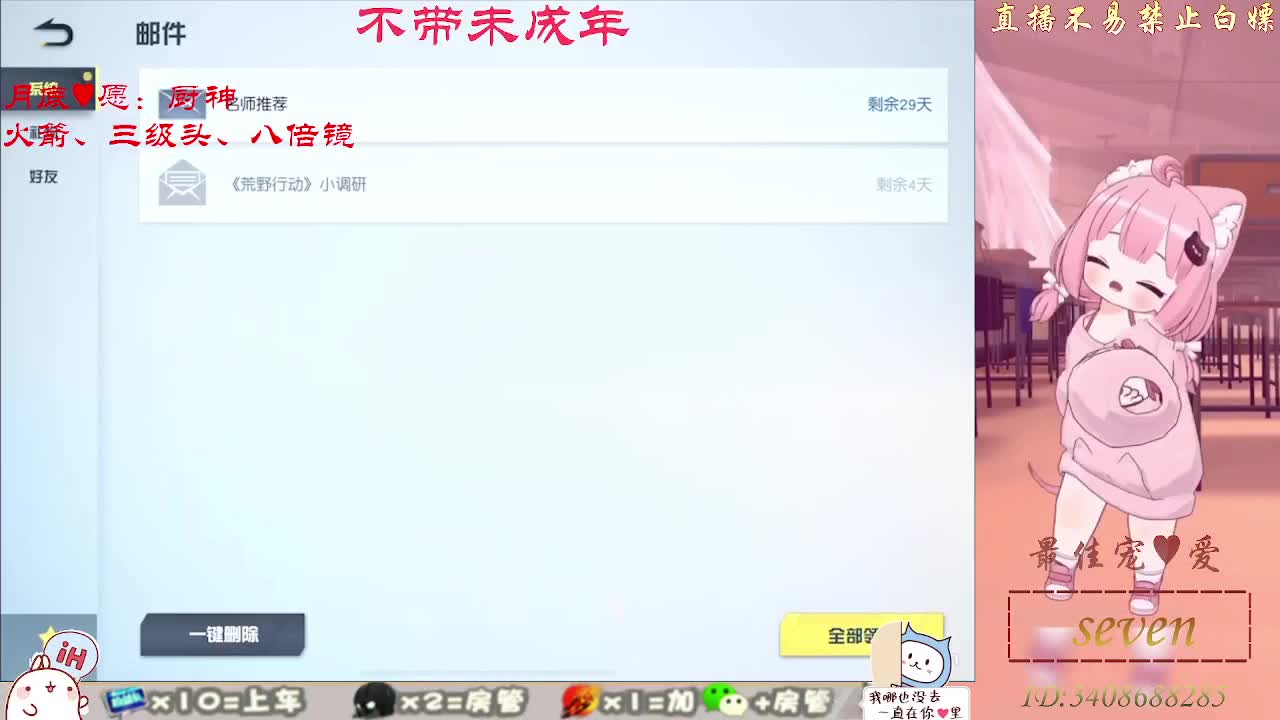The width and height of the screenshot is (1280, 720).
Task: Click the opened envelope icon of 小调研
Action: [x=182, y=185]
